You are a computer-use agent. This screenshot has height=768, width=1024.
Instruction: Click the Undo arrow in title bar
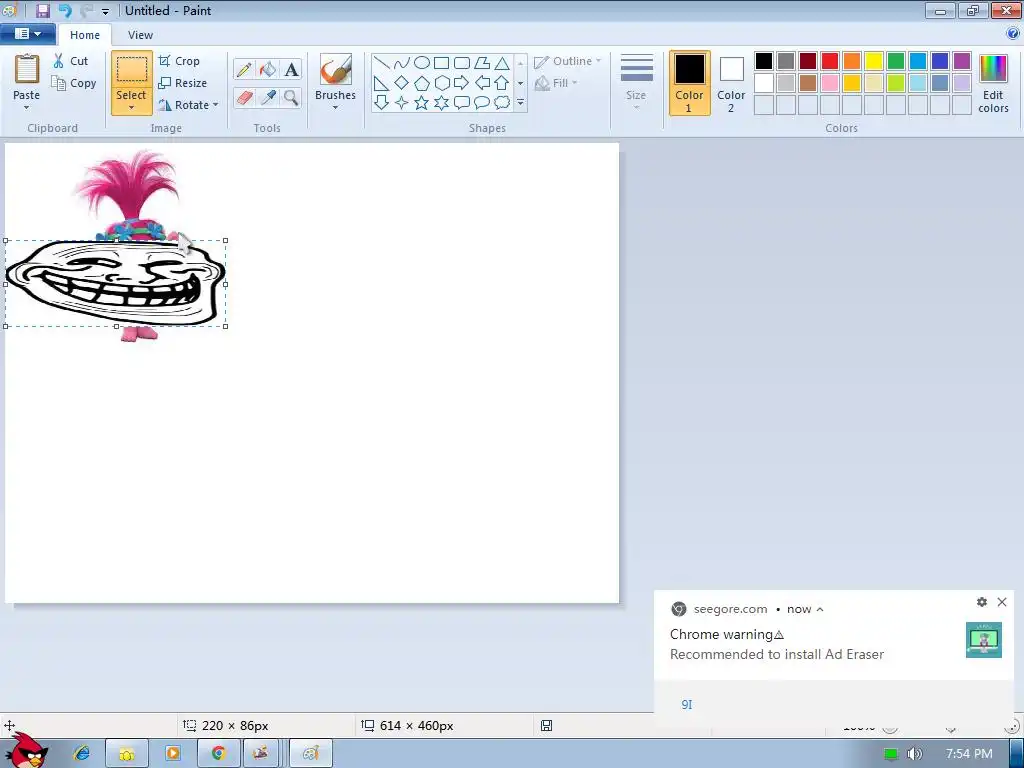(65, 10)
